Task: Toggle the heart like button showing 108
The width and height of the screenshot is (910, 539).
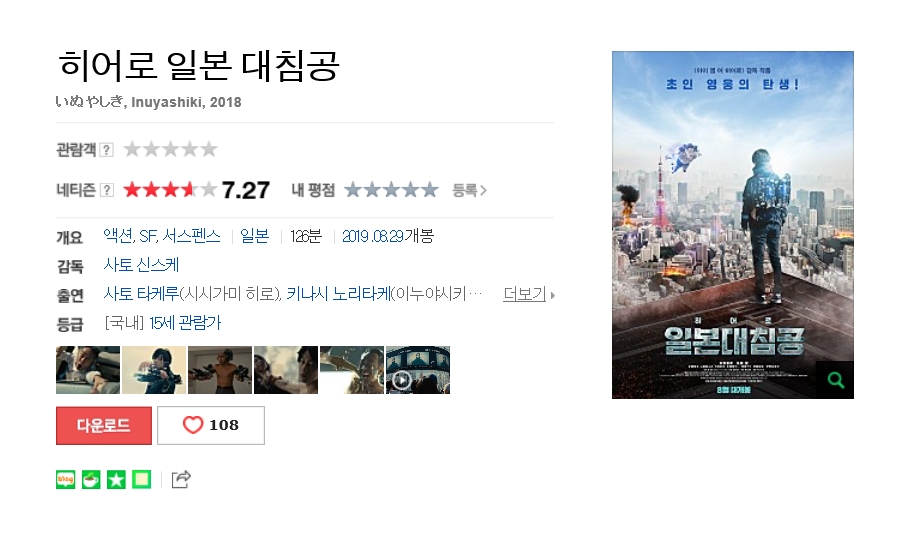Action: 211,425
